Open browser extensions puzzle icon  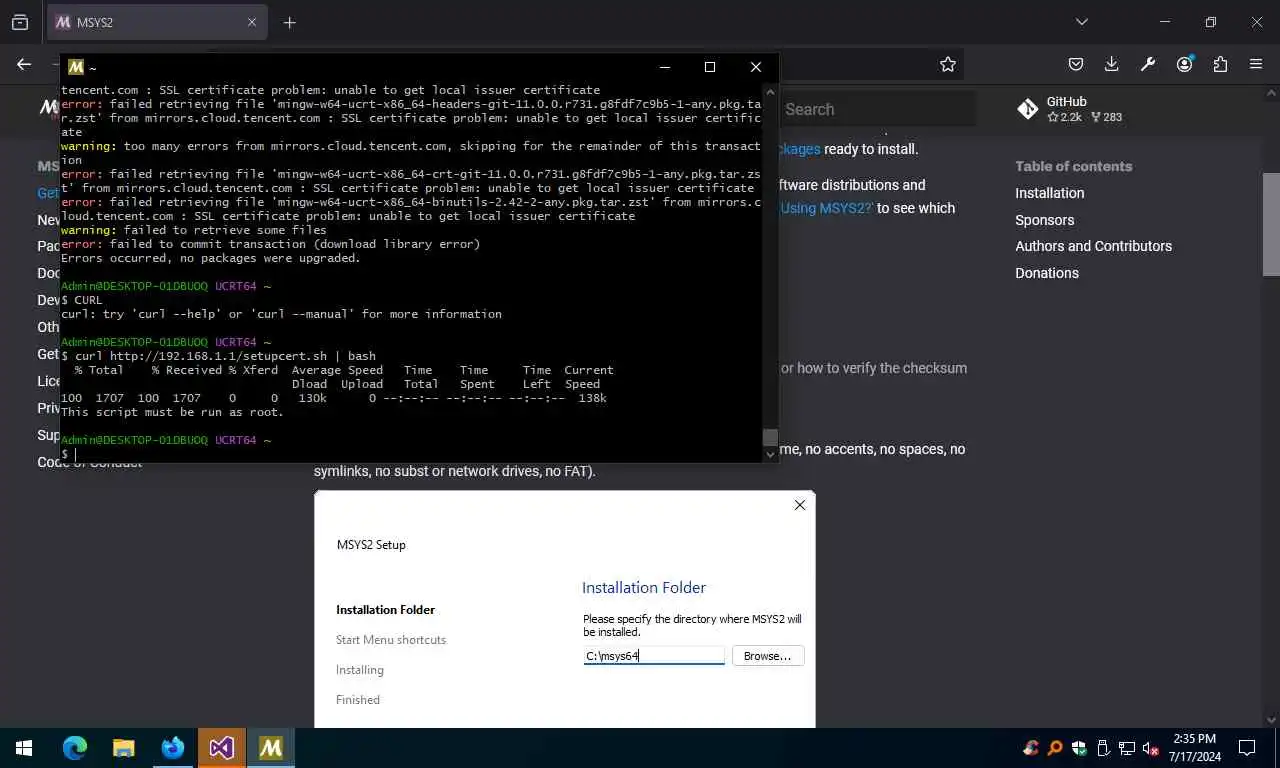[x=1220, y=64]
